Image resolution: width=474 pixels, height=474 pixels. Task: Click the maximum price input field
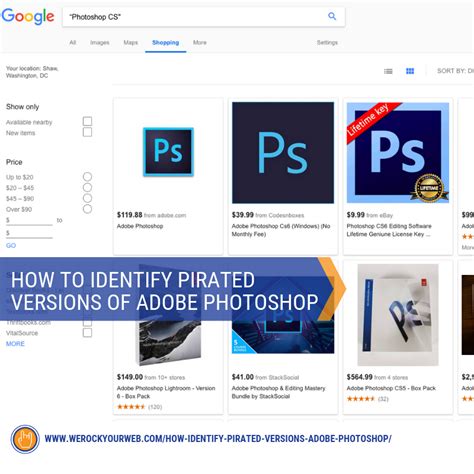[29, 233]
